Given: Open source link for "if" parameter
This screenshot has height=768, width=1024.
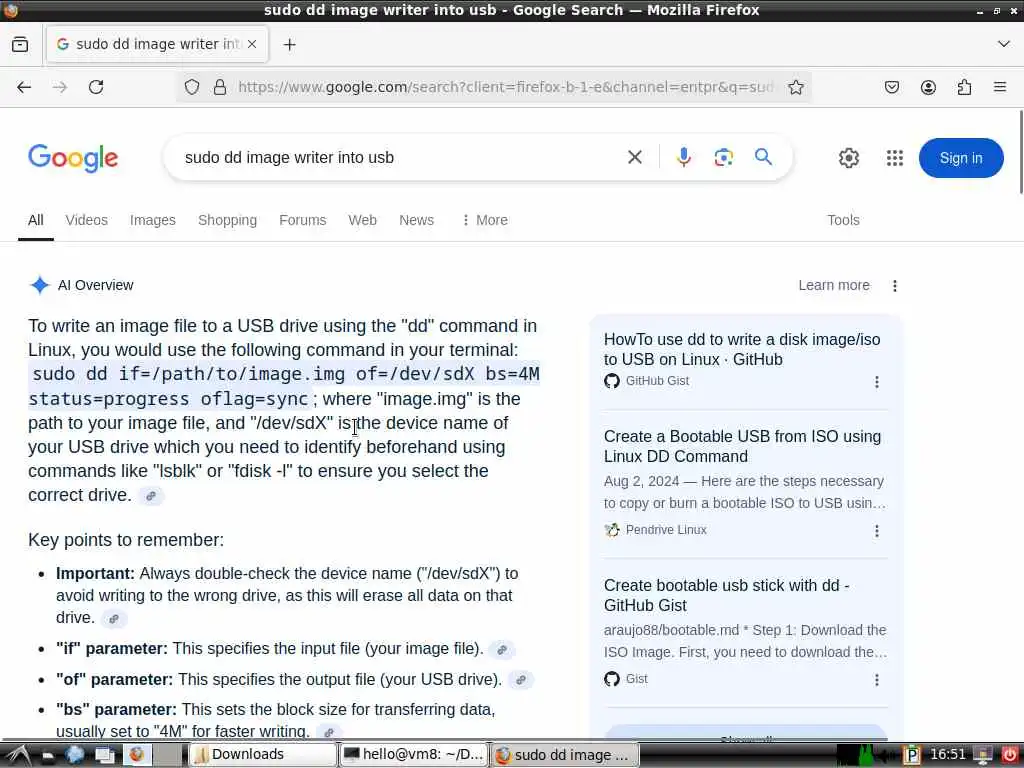Looking at the screenshot, I should click(502, 650).
